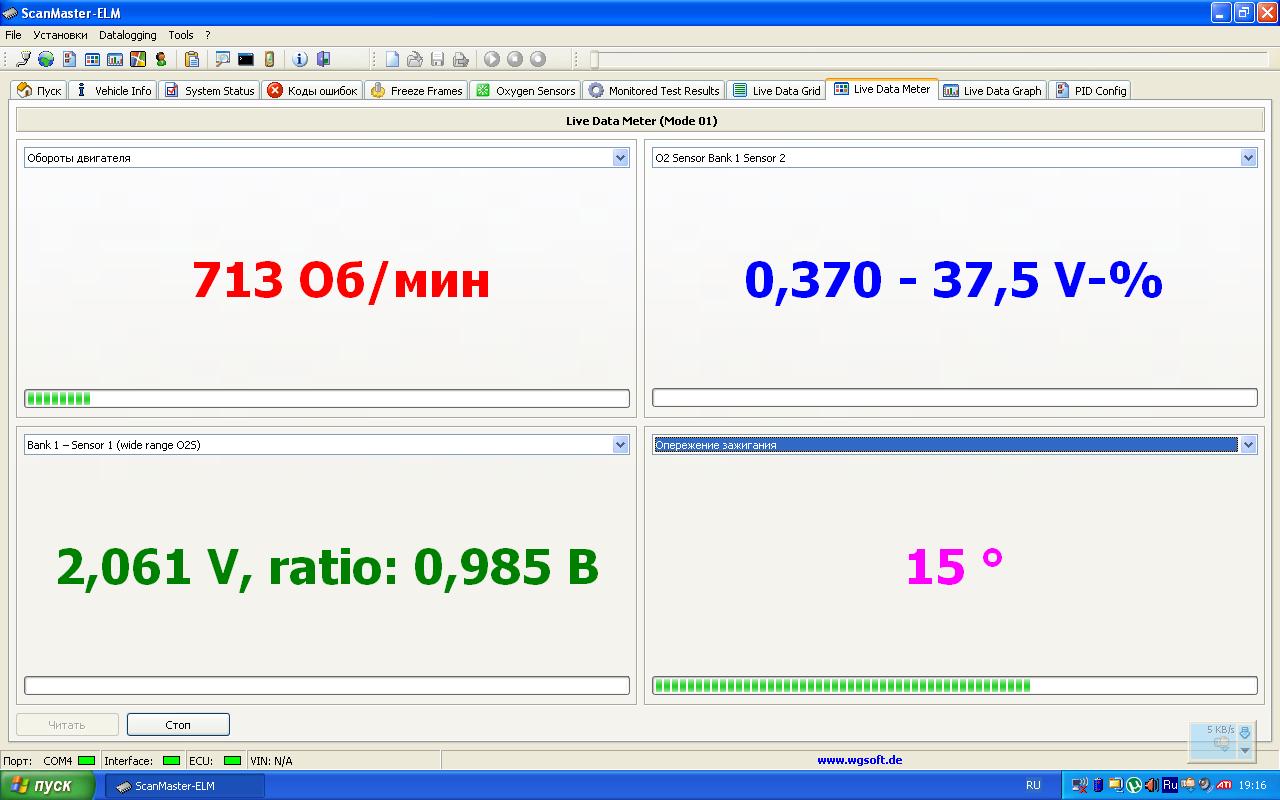Click the connect cable icon in toolbar
The image size is (1280, 800).
[x=23, y=59]
